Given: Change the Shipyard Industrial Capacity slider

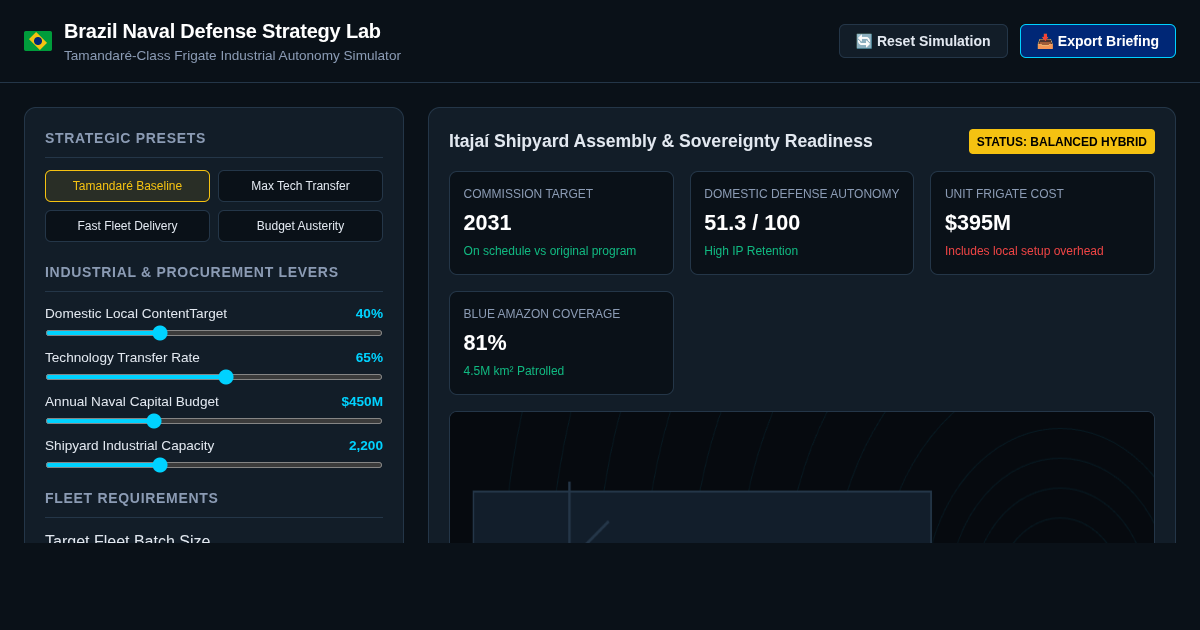Looking at the screenshot, I should pos(214,465).
